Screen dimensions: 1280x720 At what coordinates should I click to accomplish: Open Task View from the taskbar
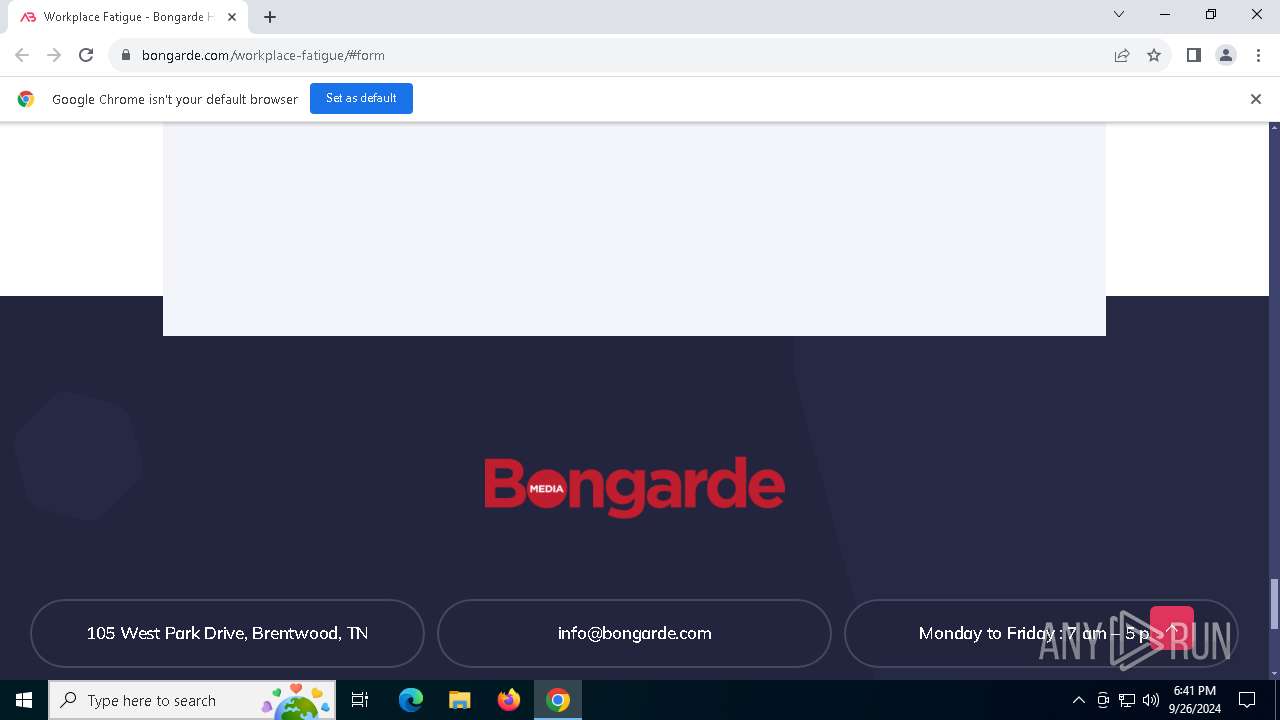[x=360, y=700]
